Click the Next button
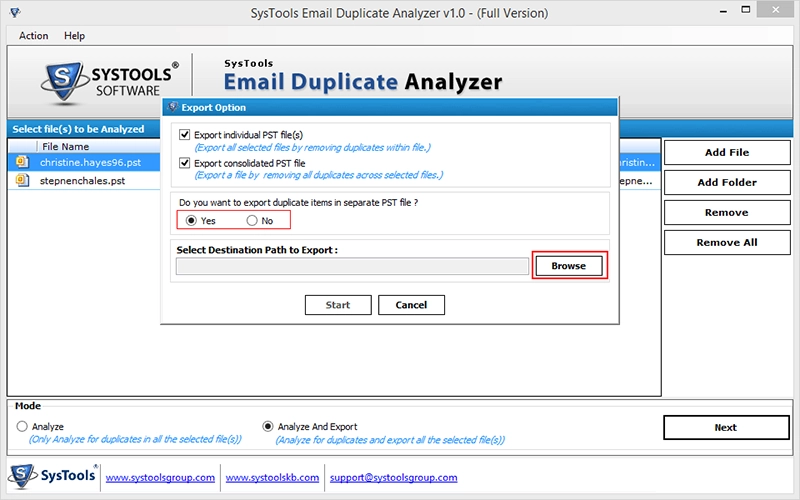The height and width of the screenshot is (500, 800). pos(726,427)
